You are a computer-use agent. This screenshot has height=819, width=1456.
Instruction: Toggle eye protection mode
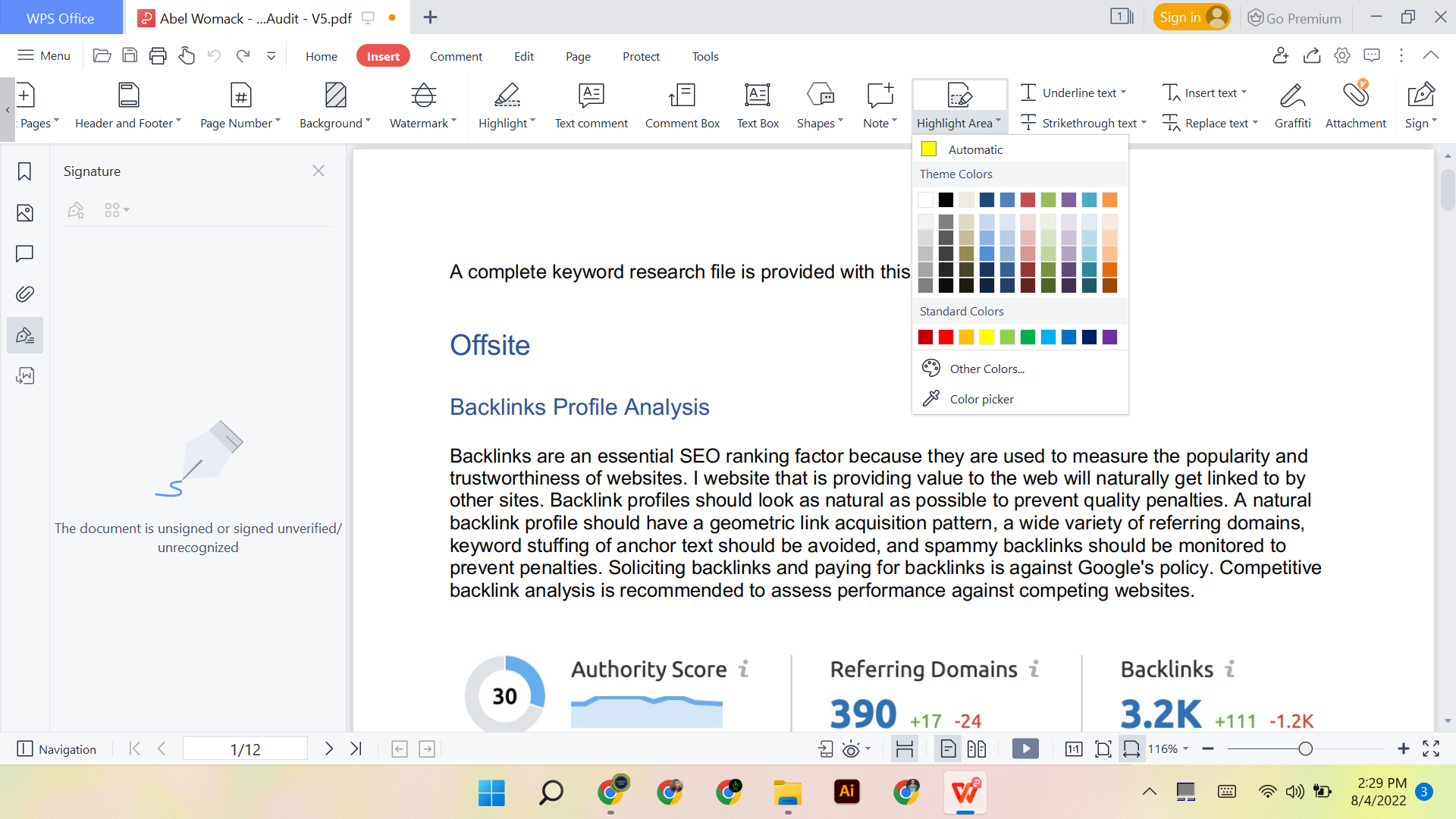tap(851, 748)
